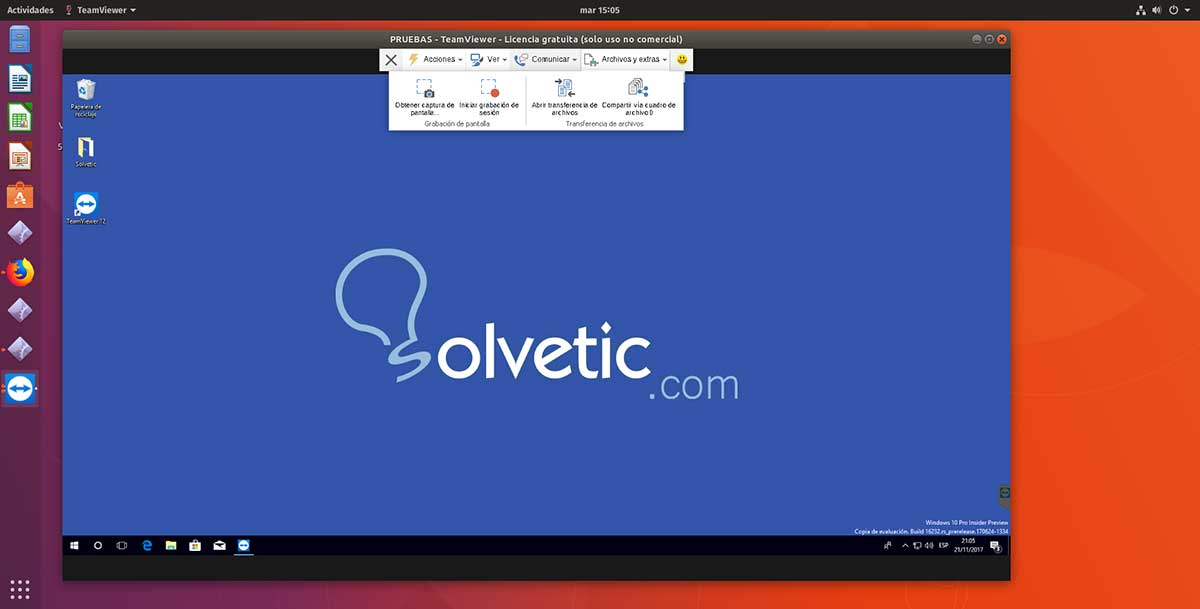
Task: Click the remote taskbar clock showing 21:05
Action: [x=968, y=546]
